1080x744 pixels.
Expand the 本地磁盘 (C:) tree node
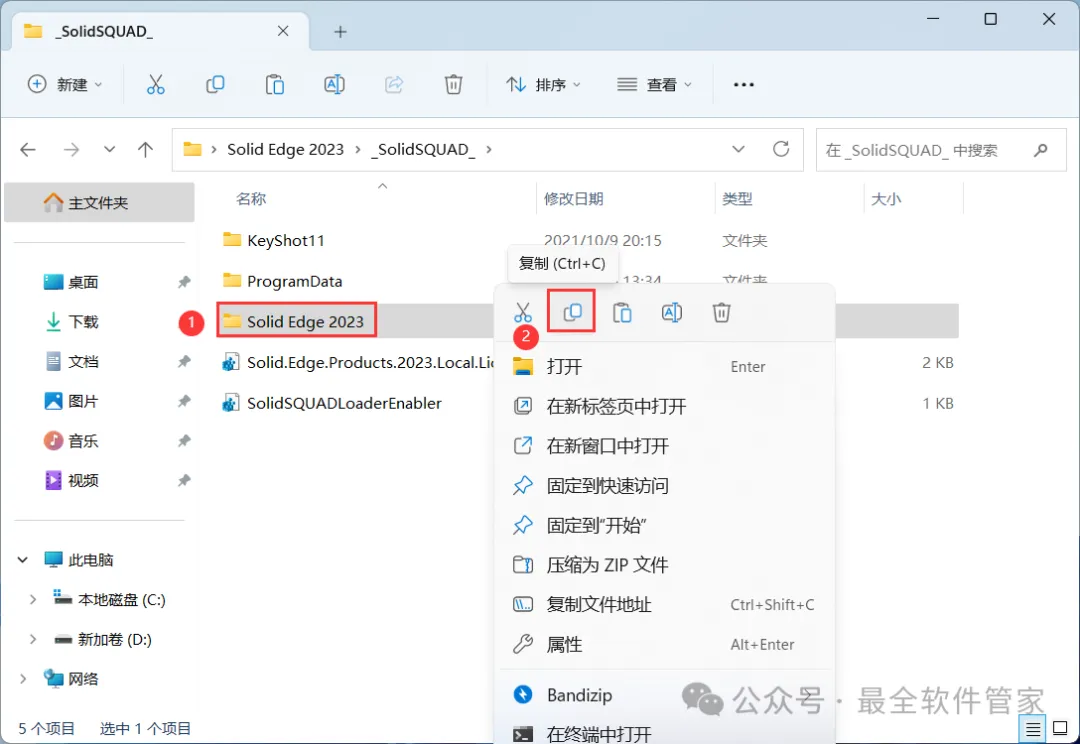coord(32,600)
